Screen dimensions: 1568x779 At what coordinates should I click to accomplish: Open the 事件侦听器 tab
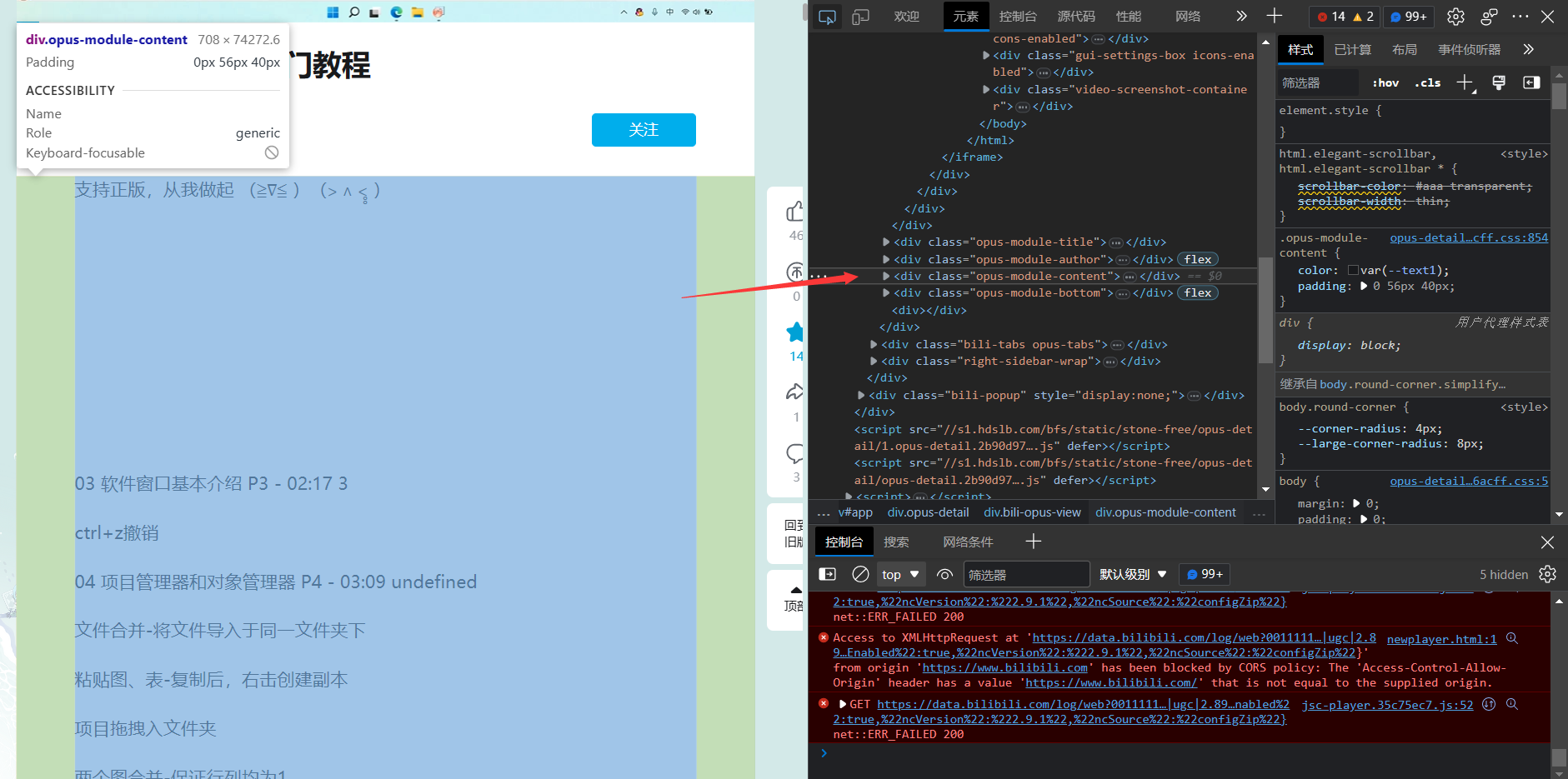click(1469, 50)
